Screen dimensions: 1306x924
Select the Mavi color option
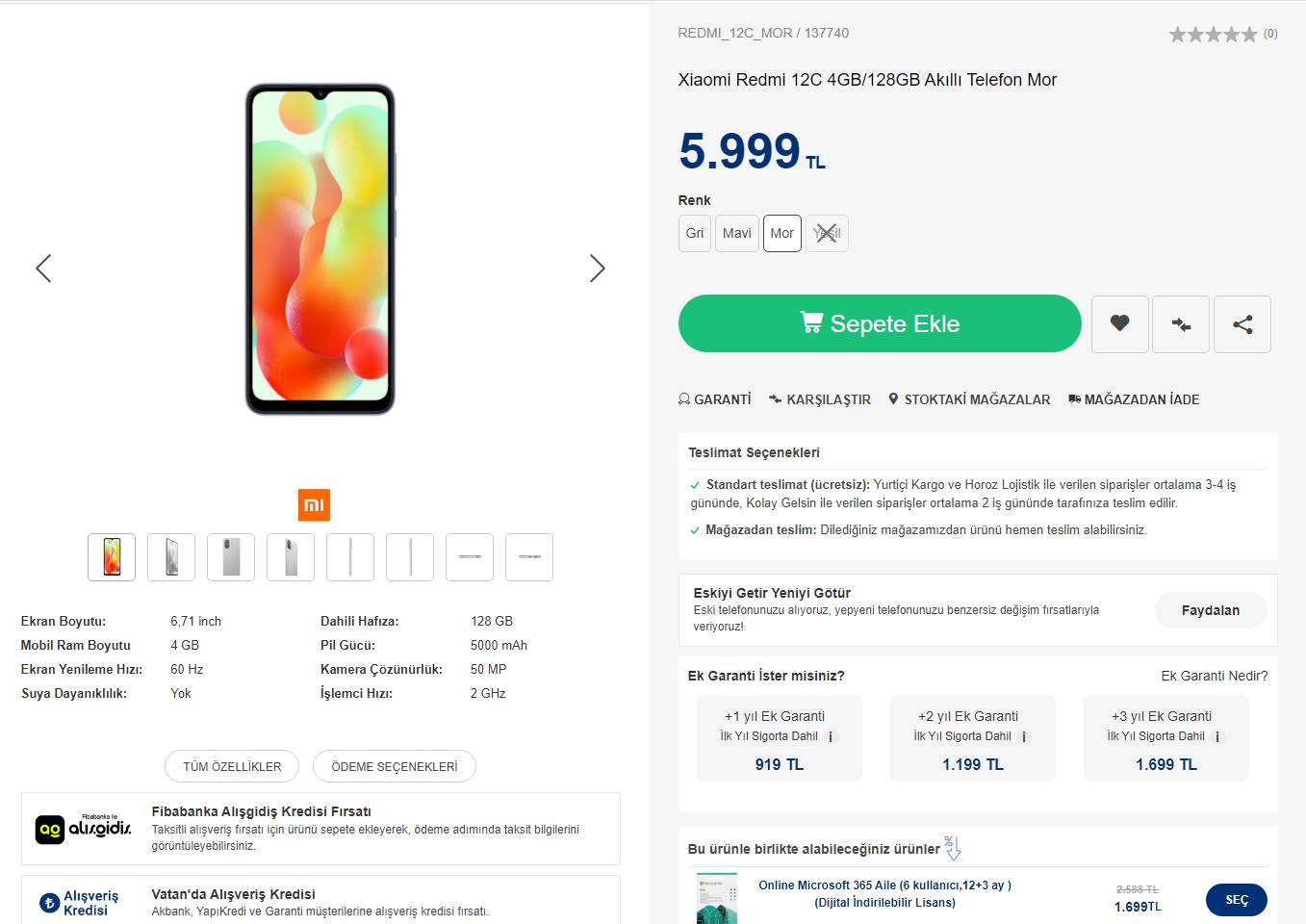[736, 233]
